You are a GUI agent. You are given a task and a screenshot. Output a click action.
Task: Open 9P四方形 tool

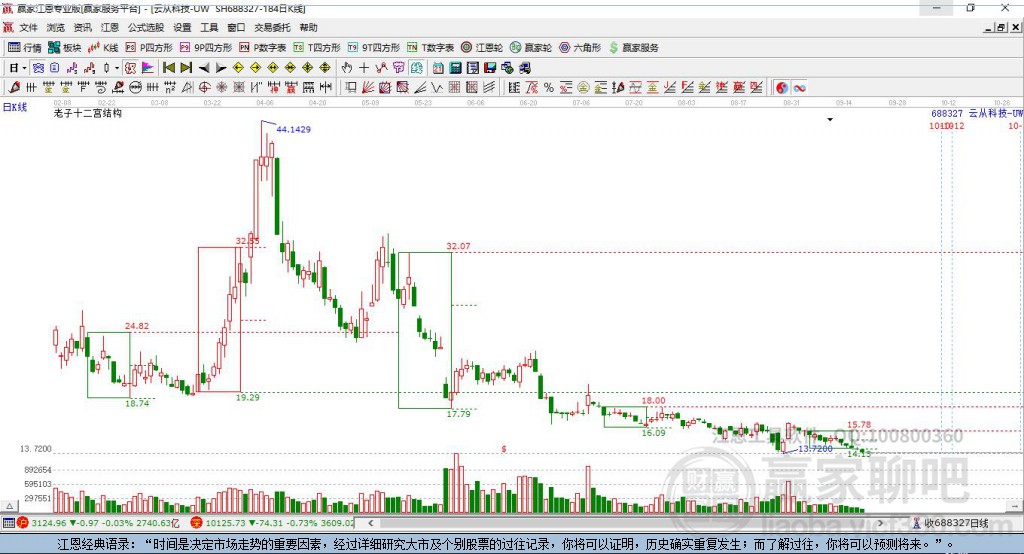click(206, 48)
